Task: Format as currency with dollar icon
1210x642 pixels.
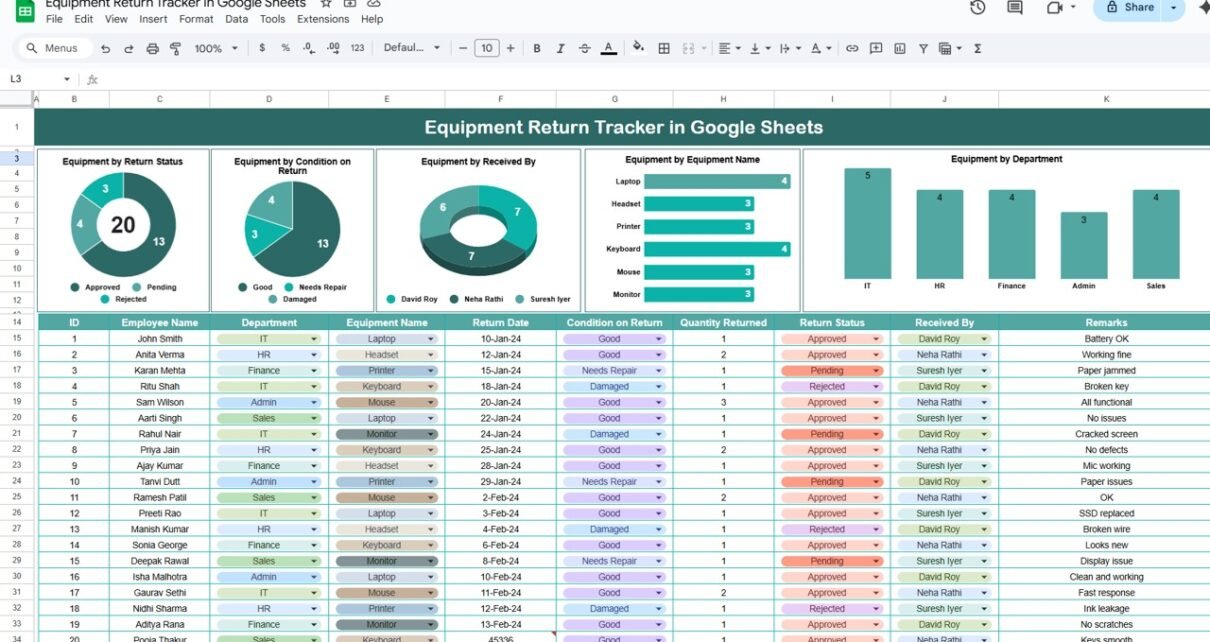Action: click(262, 48)
